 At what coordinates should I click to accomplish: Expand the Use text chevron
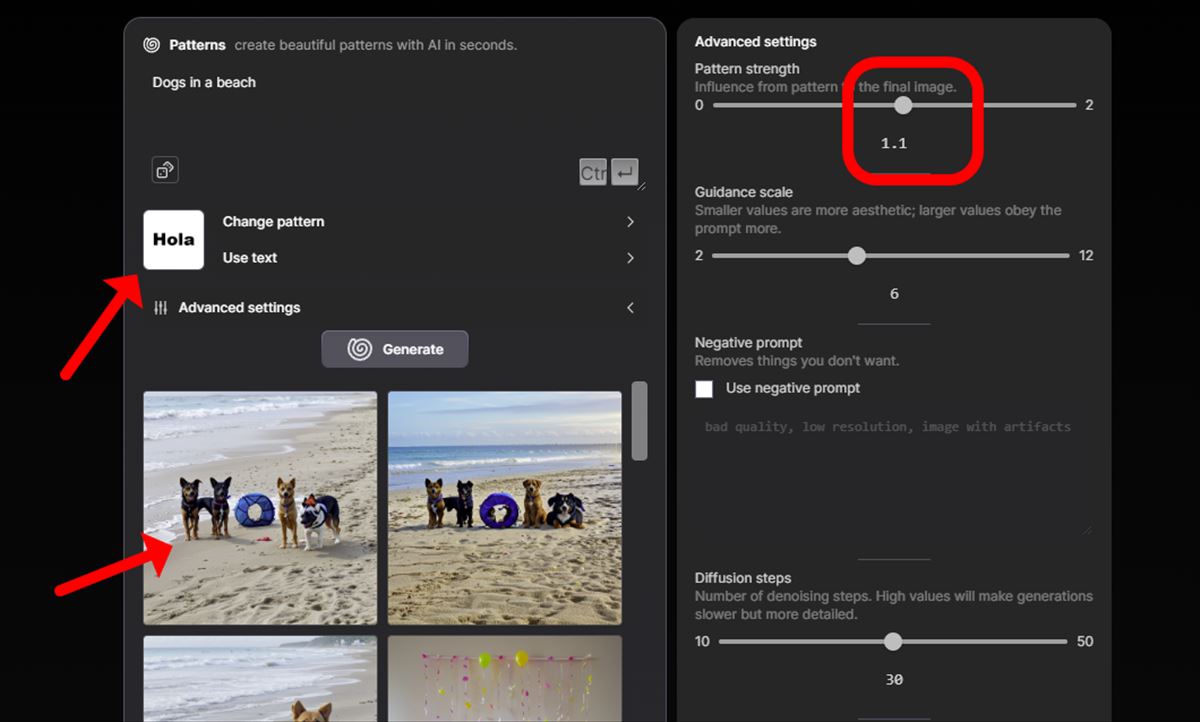(x=630, y=258)
